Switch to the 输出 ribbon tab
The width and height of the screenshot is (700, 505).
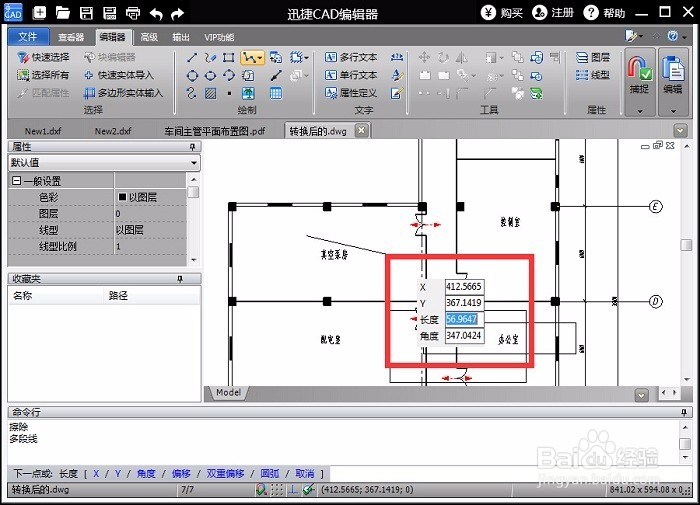[181, 37]
